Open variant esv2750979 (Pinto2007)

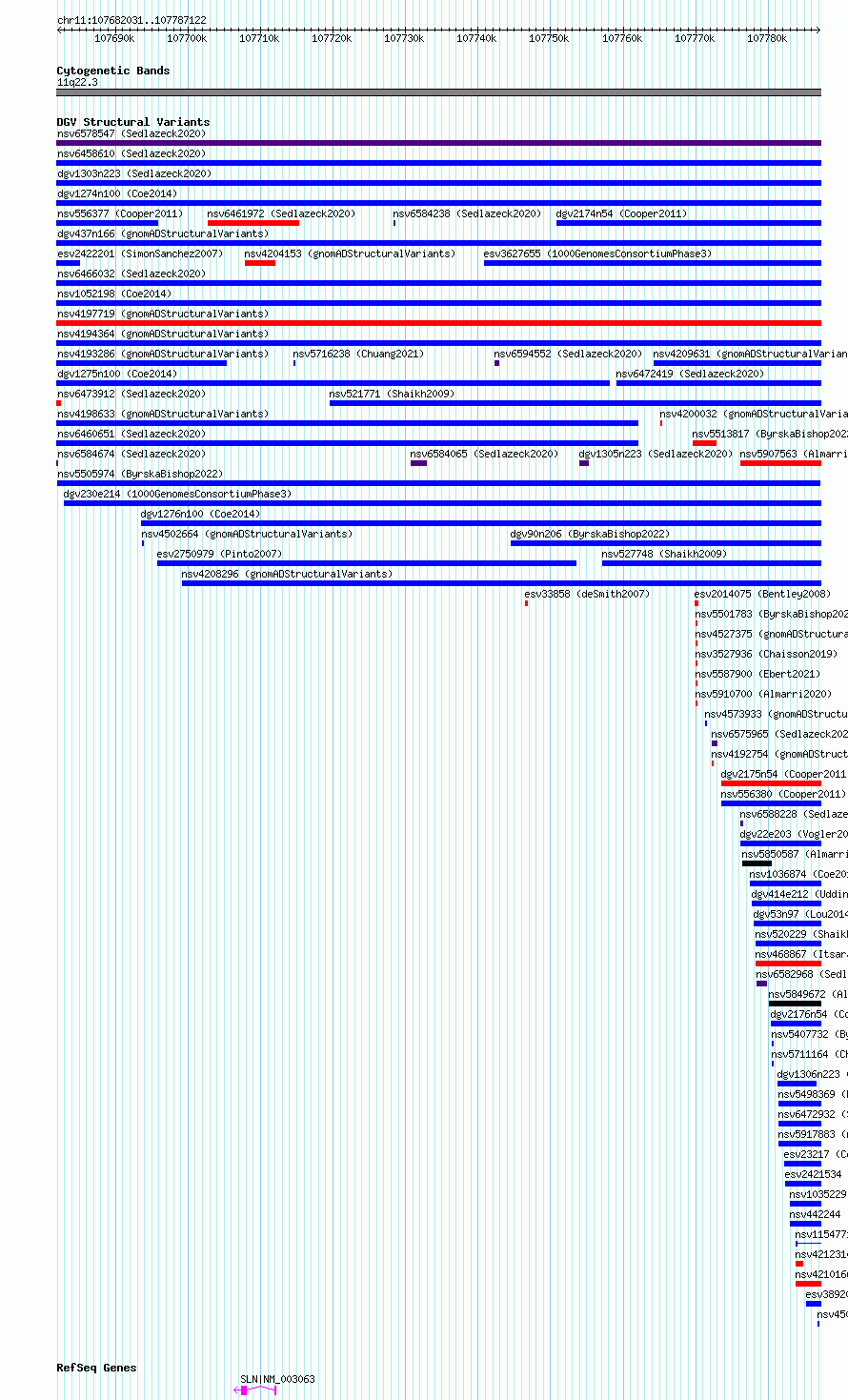(220, 554)
